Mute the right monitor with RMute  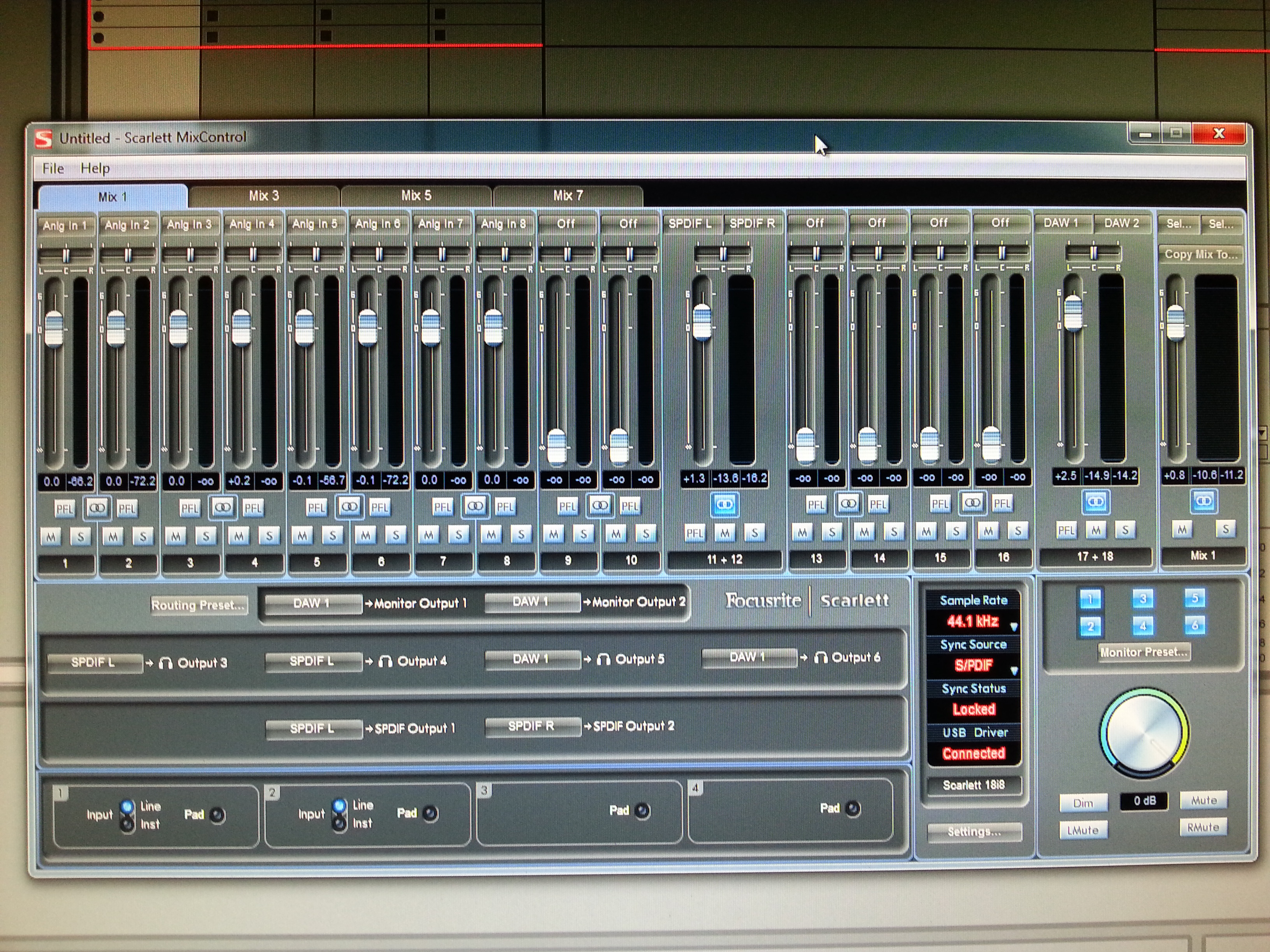pyautogui.click(x=1203, y=827)
